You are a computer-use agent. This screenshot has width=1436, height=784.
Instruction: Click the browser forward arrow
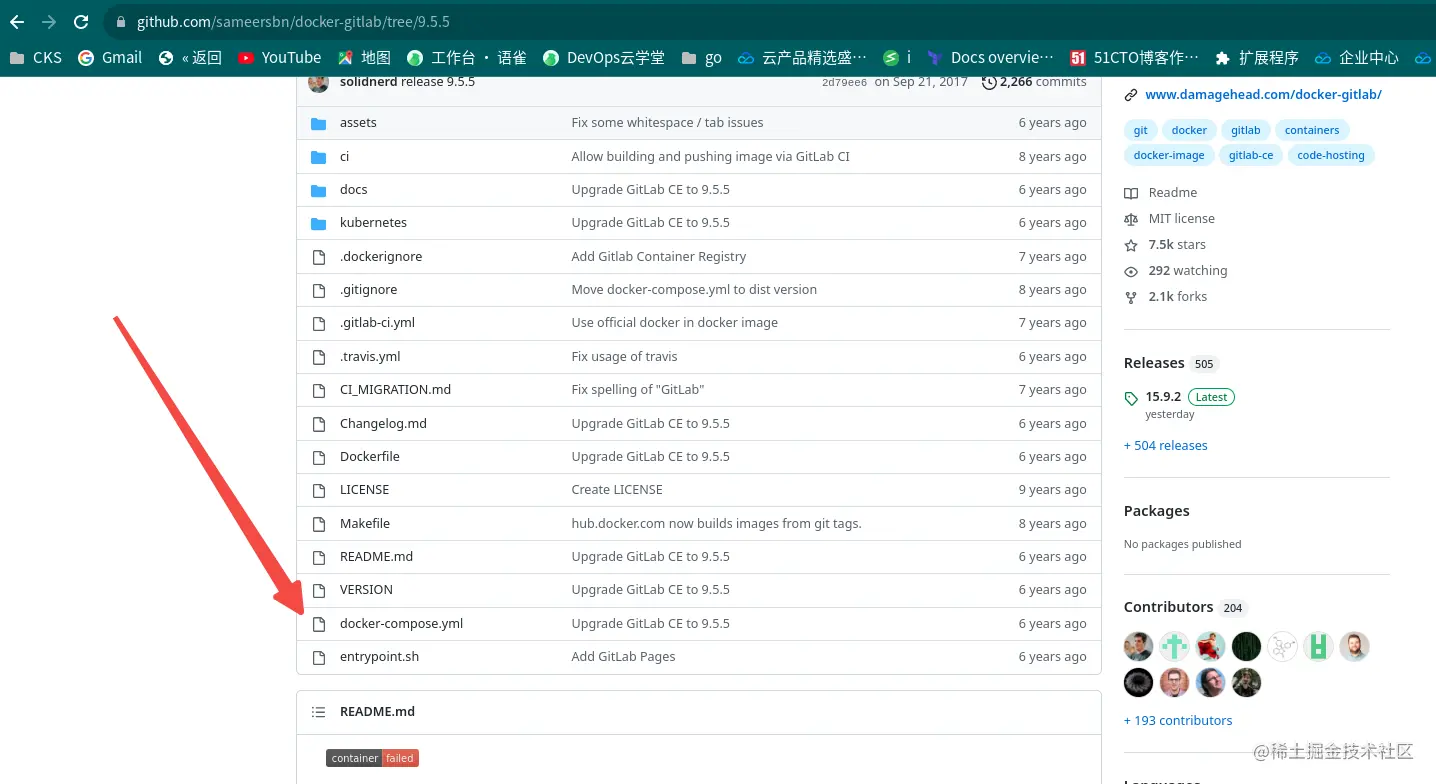pyautogui.click(x=49, y=22)
